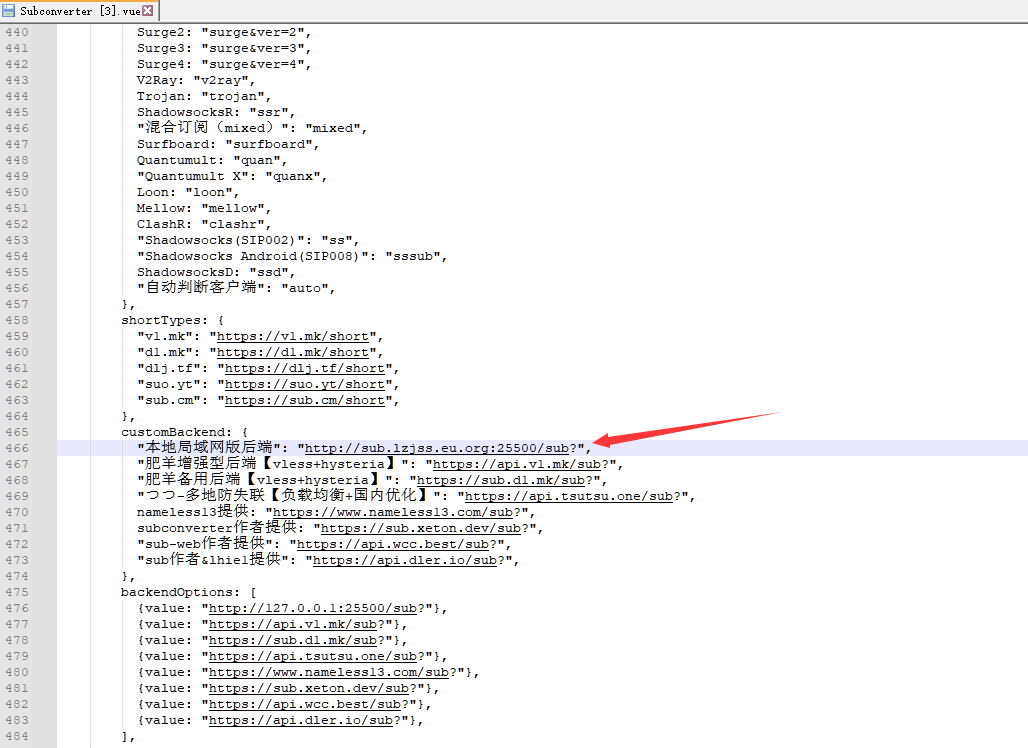Screen dimensions: 1028x748
Task: Open the sub.lzjss.eu.org:25500 backend link
Action: point(437,448)
